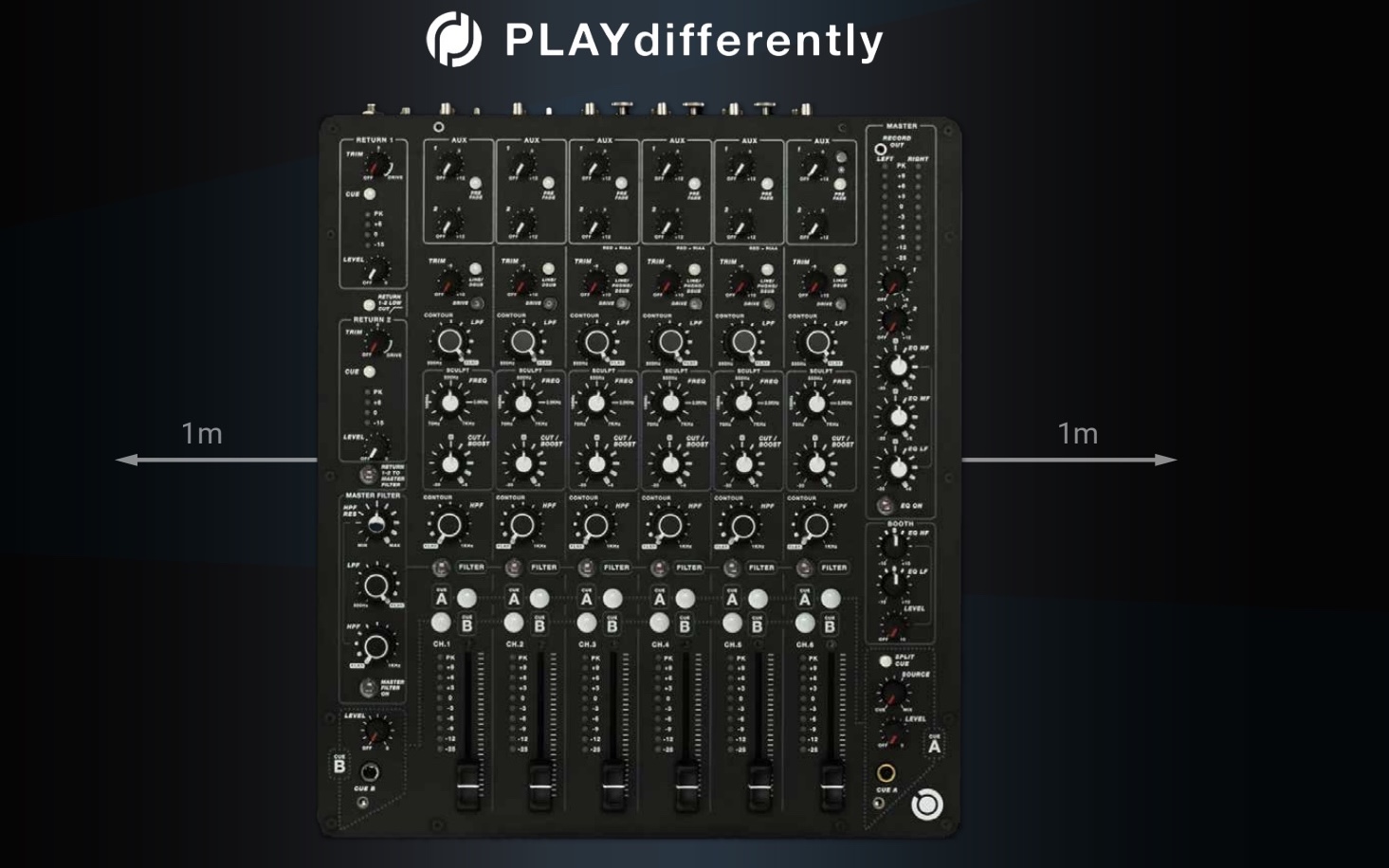1389x868 pixels.
Task: Click channel 1 AUX 1 send knob
Action: coord(448,166)
